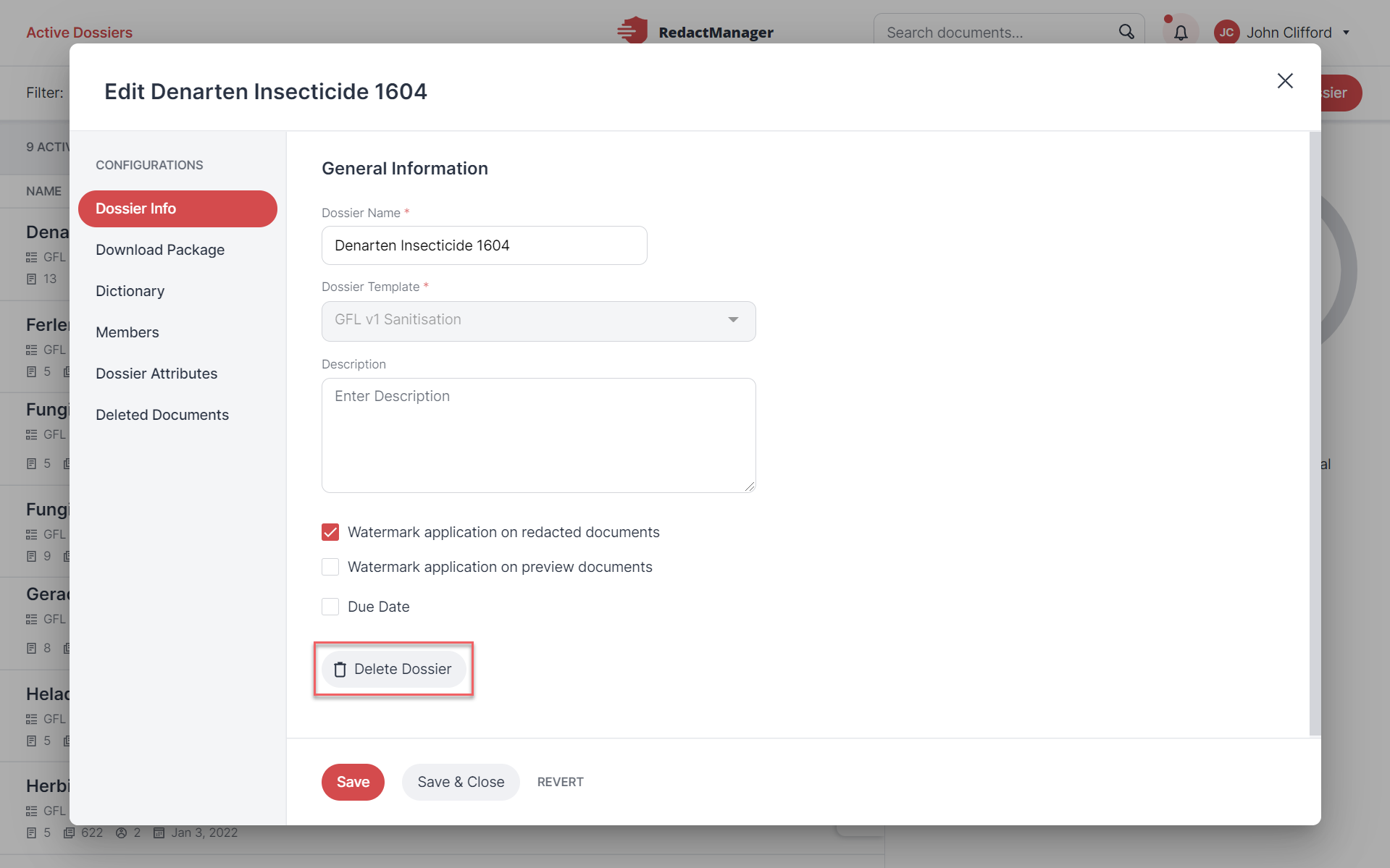Click the members icon beside the number 2

(x=121, y=833)
